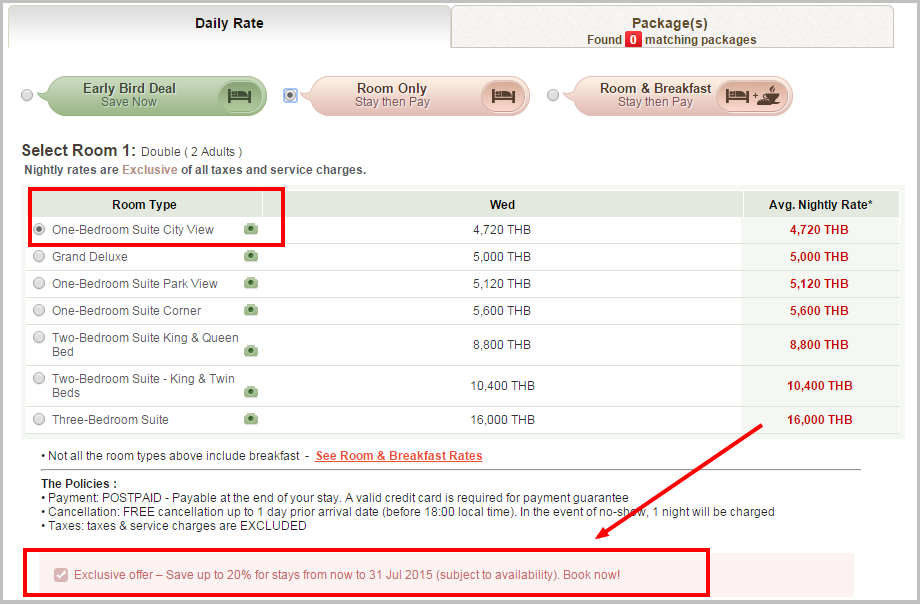
Task: Click bed and breakfast icon on Room & Breakfast
Action: click(x=752, y=96)
